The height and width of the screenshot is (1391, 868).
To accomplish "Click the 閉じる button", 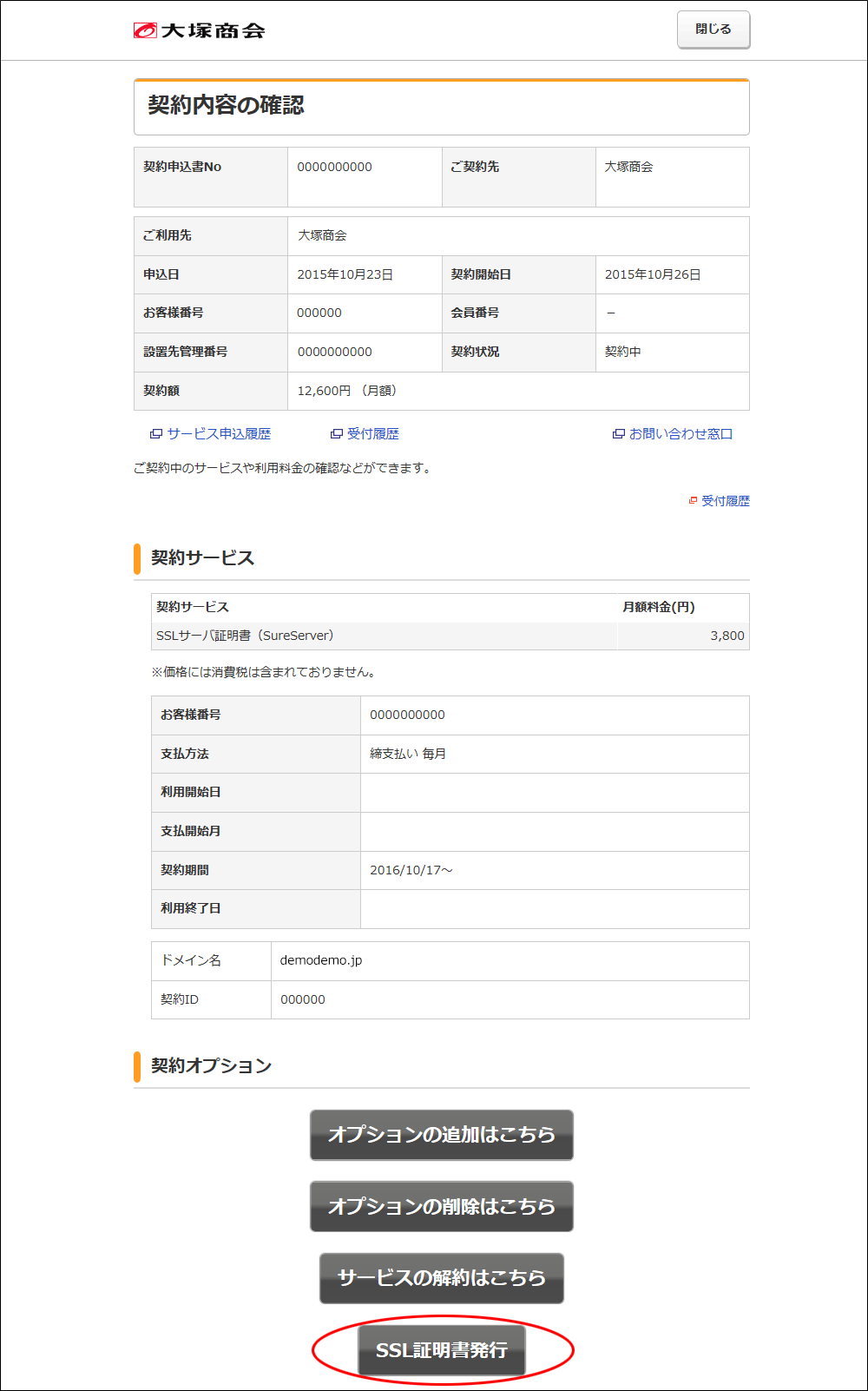I will (713, 30).
